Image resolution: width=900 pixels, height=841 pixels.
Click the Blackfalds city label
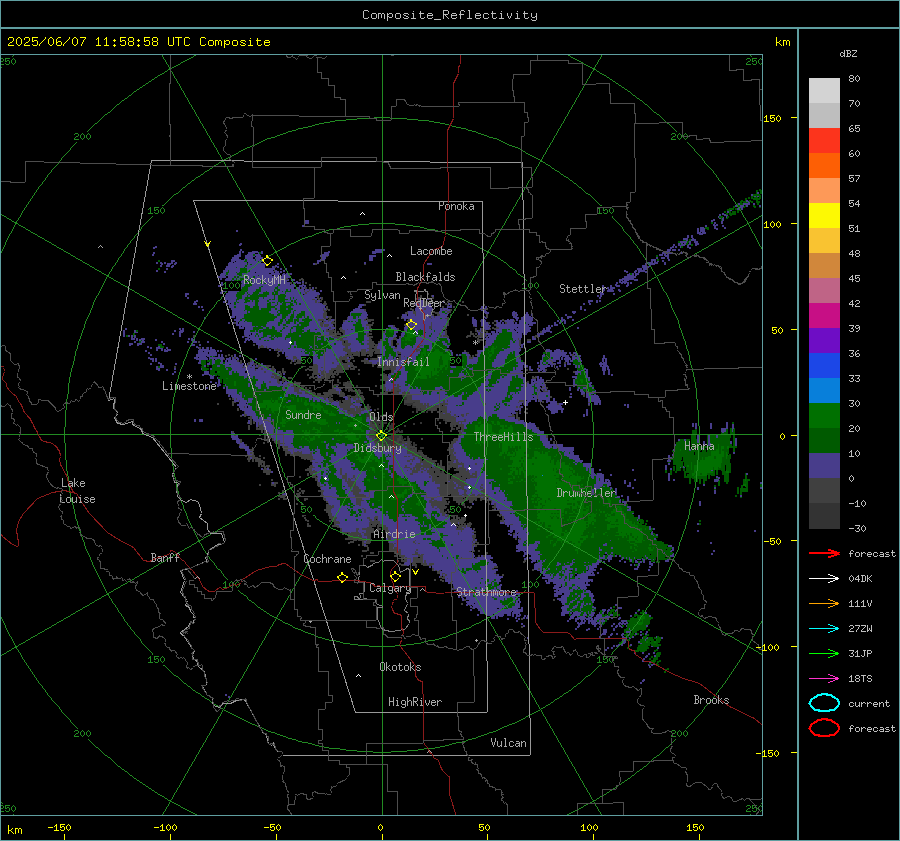(x=425, y=277)
